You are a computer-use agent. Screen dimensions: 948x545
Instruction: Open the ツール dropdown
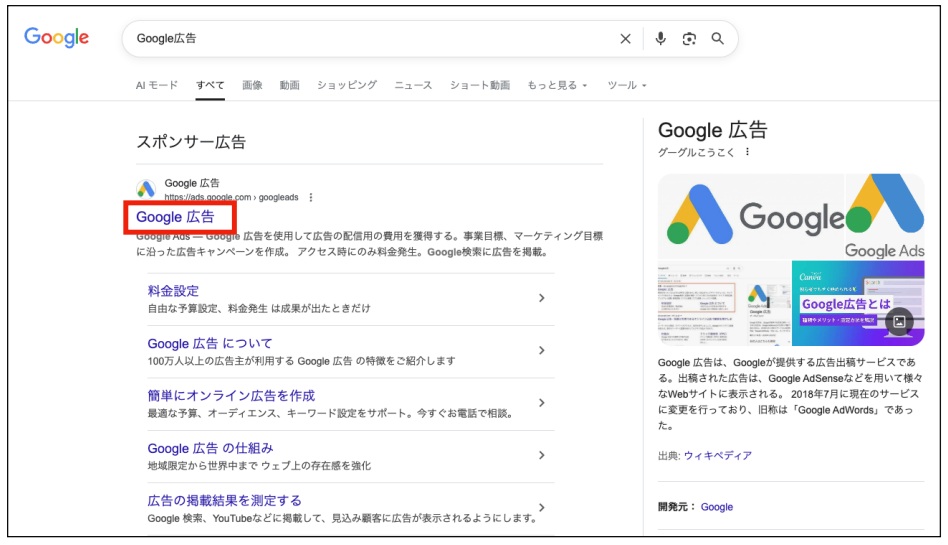click(x=627, y=86)
